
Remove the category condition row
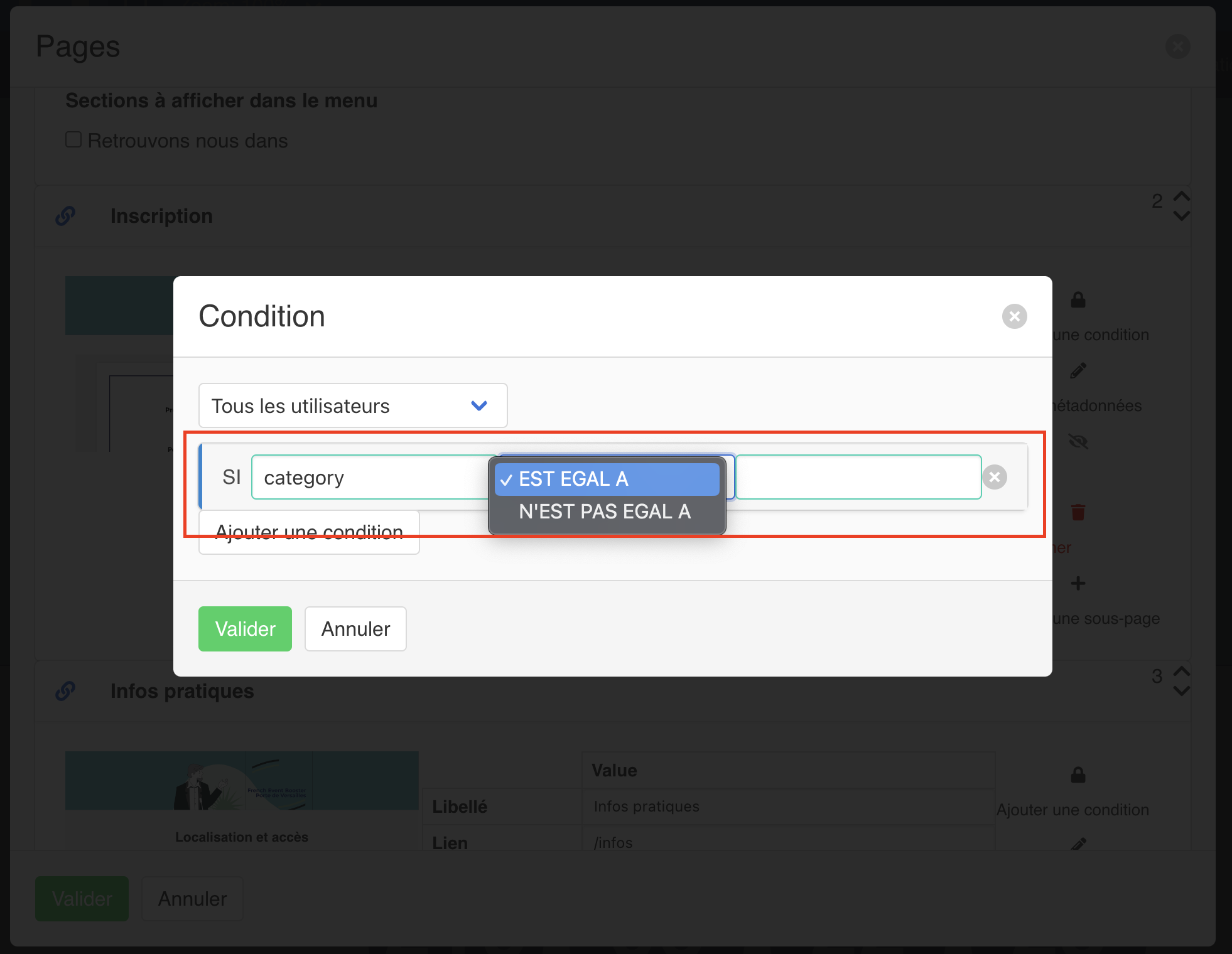995,477
